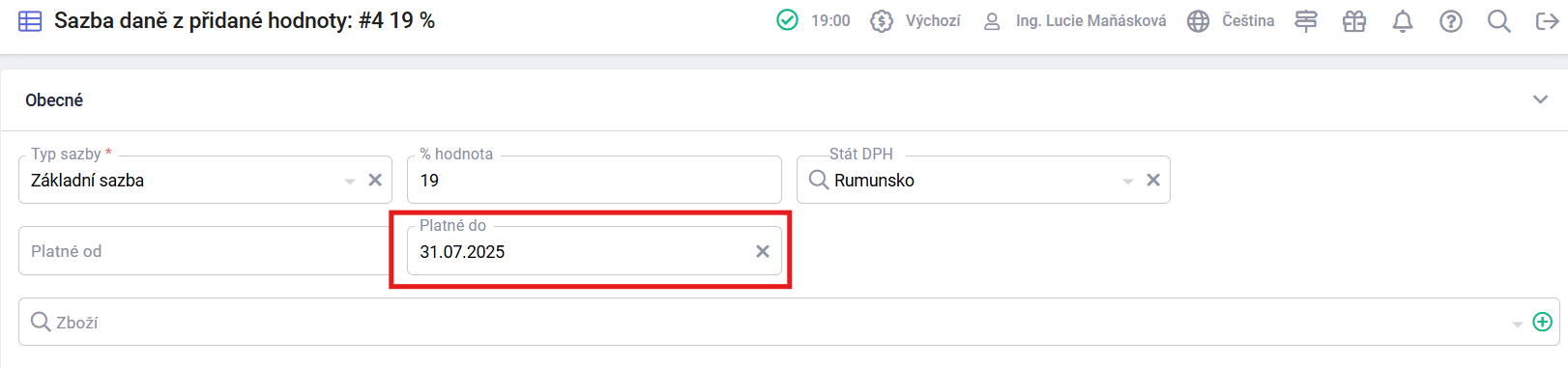Expand the Stát DPH dropdown arrow
Viewport: 1568px width, 368px height.
click(1128, 181)
